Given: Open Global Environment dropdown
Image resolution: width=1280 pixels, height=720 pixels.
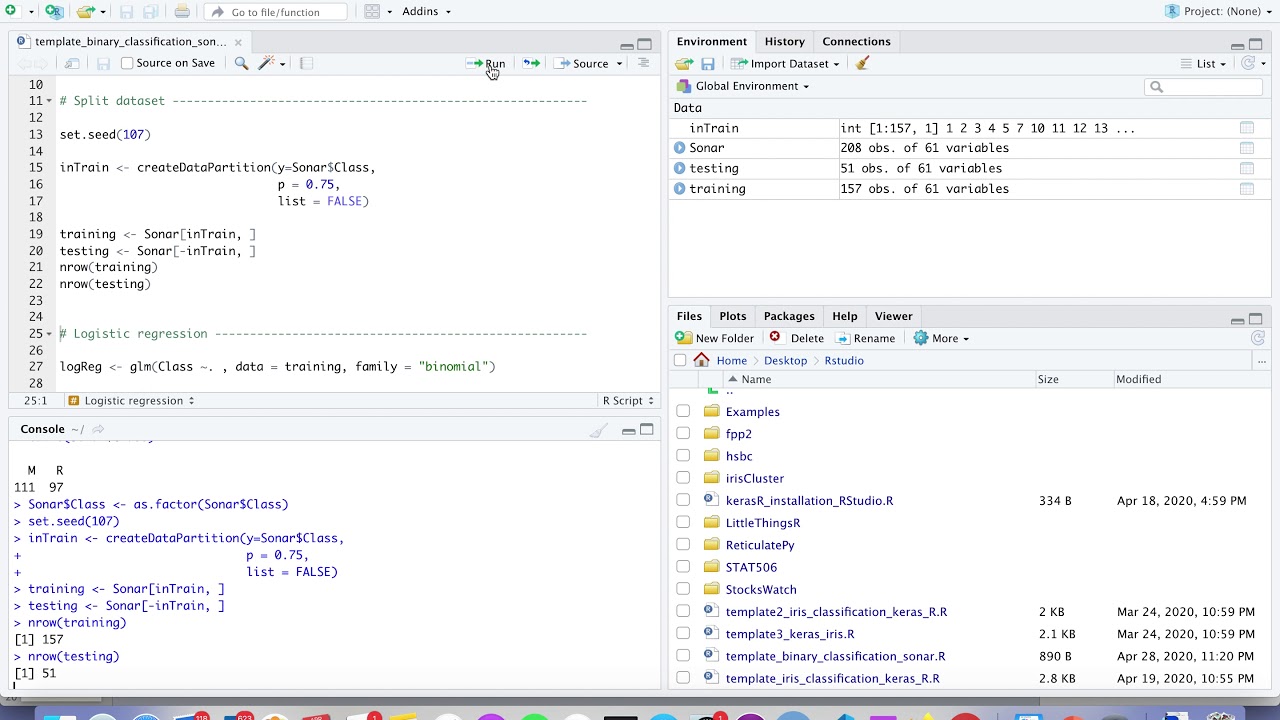Looking at the screenshot, I should (743, 86).
